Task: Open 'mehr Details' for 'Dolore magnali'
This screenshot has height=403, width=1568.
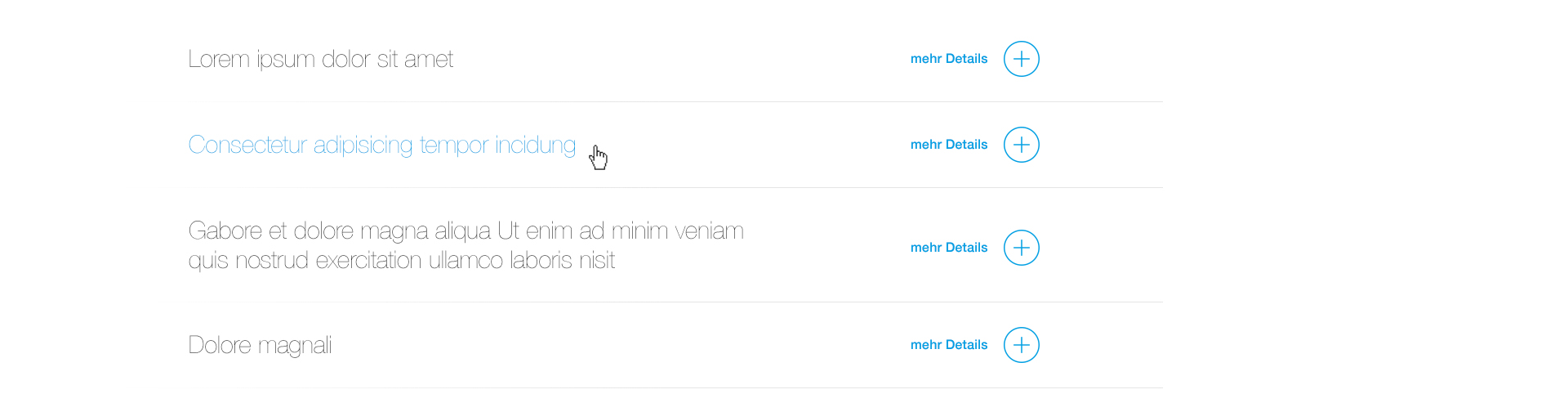Action: 949,345
